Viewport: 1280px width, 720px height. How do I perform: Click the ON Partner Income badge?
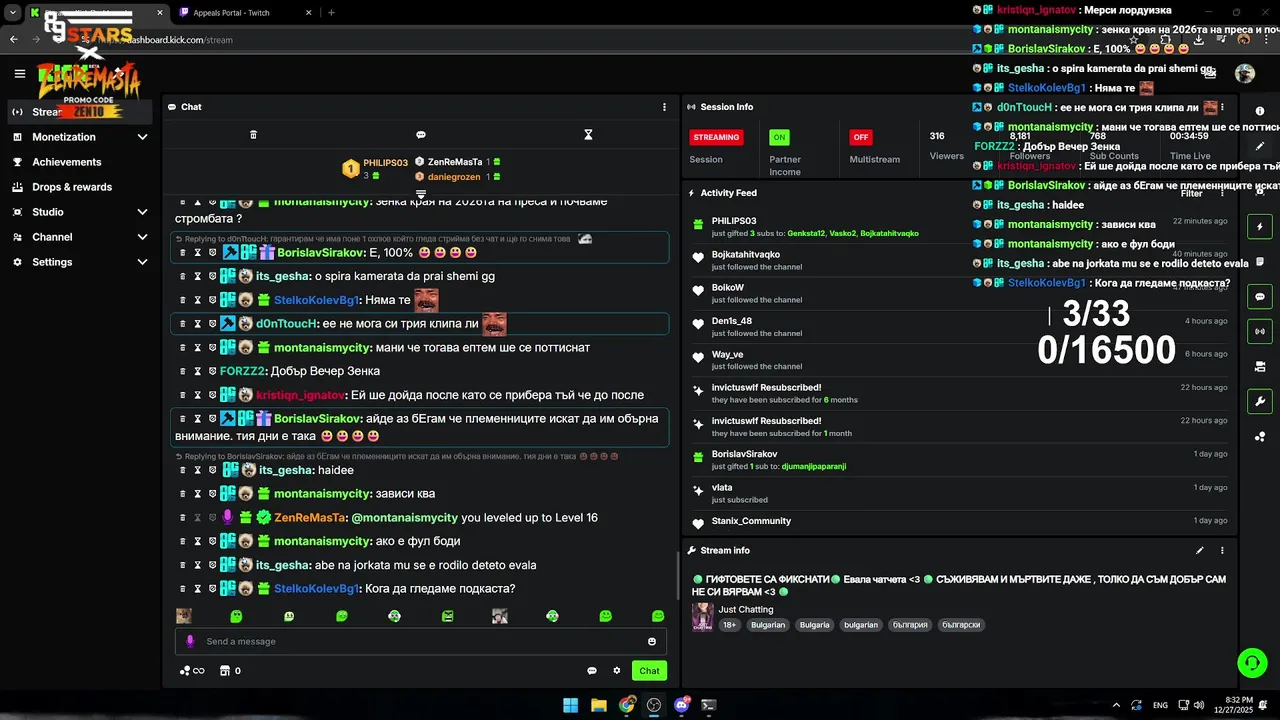point(779,137)
